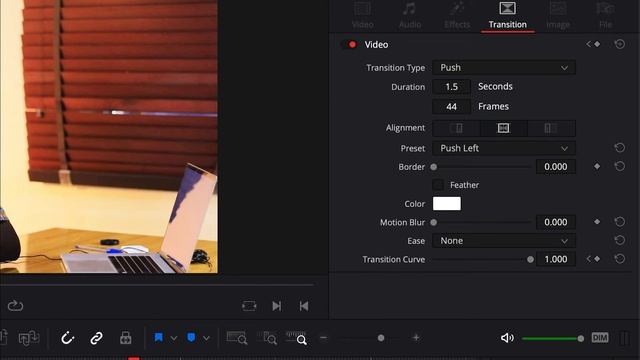The width and height of the screenshot is (640, 360).
Task: Select full extent zoom
Action: pos(237,338)
